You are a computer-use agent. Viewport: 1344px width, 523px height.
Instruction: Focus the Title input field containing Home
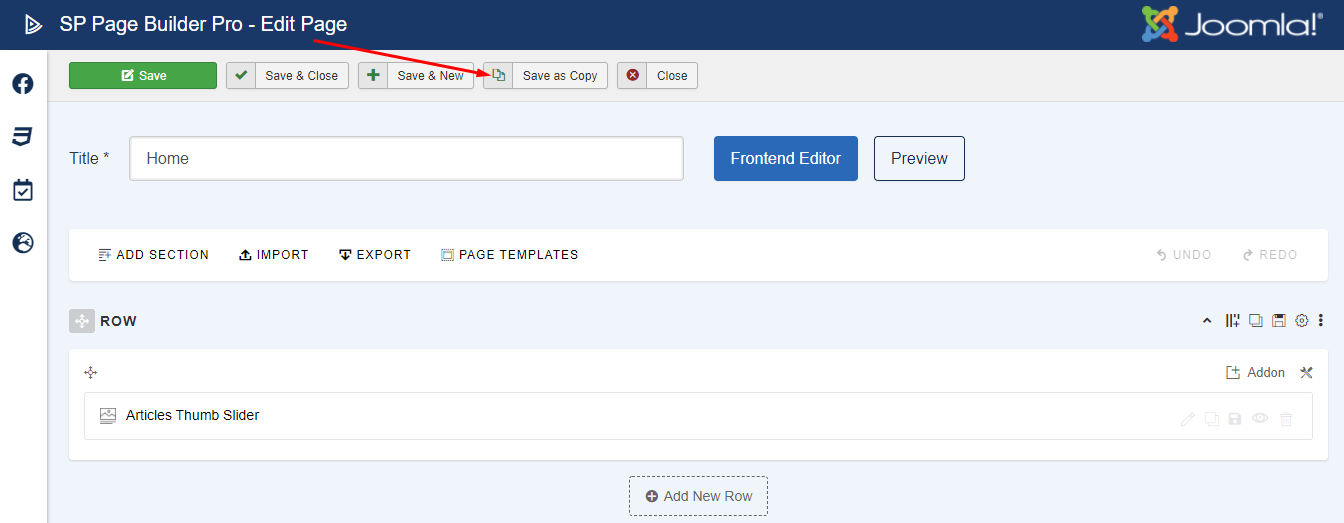pyautogui.click(x=406, y=158)
